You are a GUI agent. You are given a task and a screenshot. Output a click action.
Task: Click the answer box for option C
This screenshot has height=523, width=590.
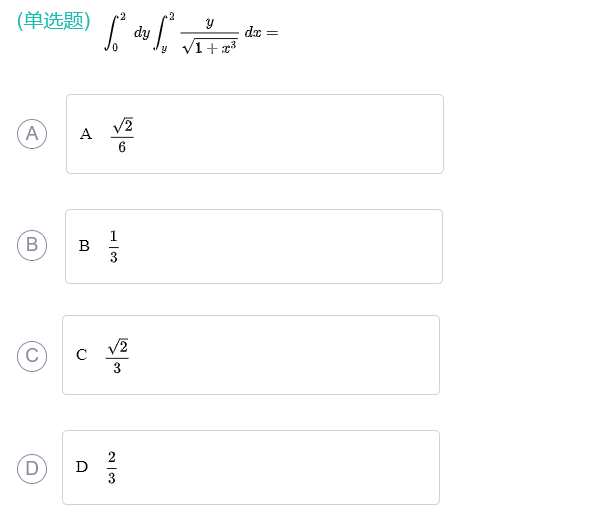pyautogui.click(x=251, y=355)
